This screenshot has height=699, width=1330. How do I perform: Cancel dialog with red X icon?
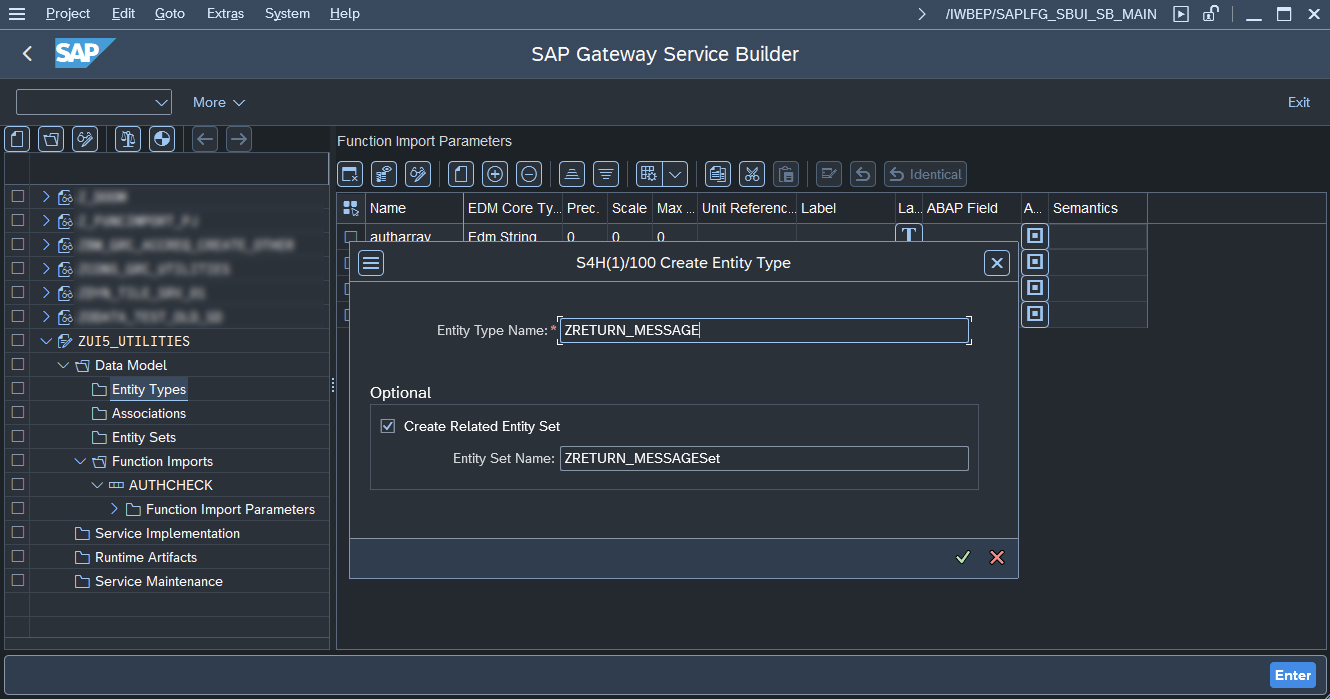(997, 557)
